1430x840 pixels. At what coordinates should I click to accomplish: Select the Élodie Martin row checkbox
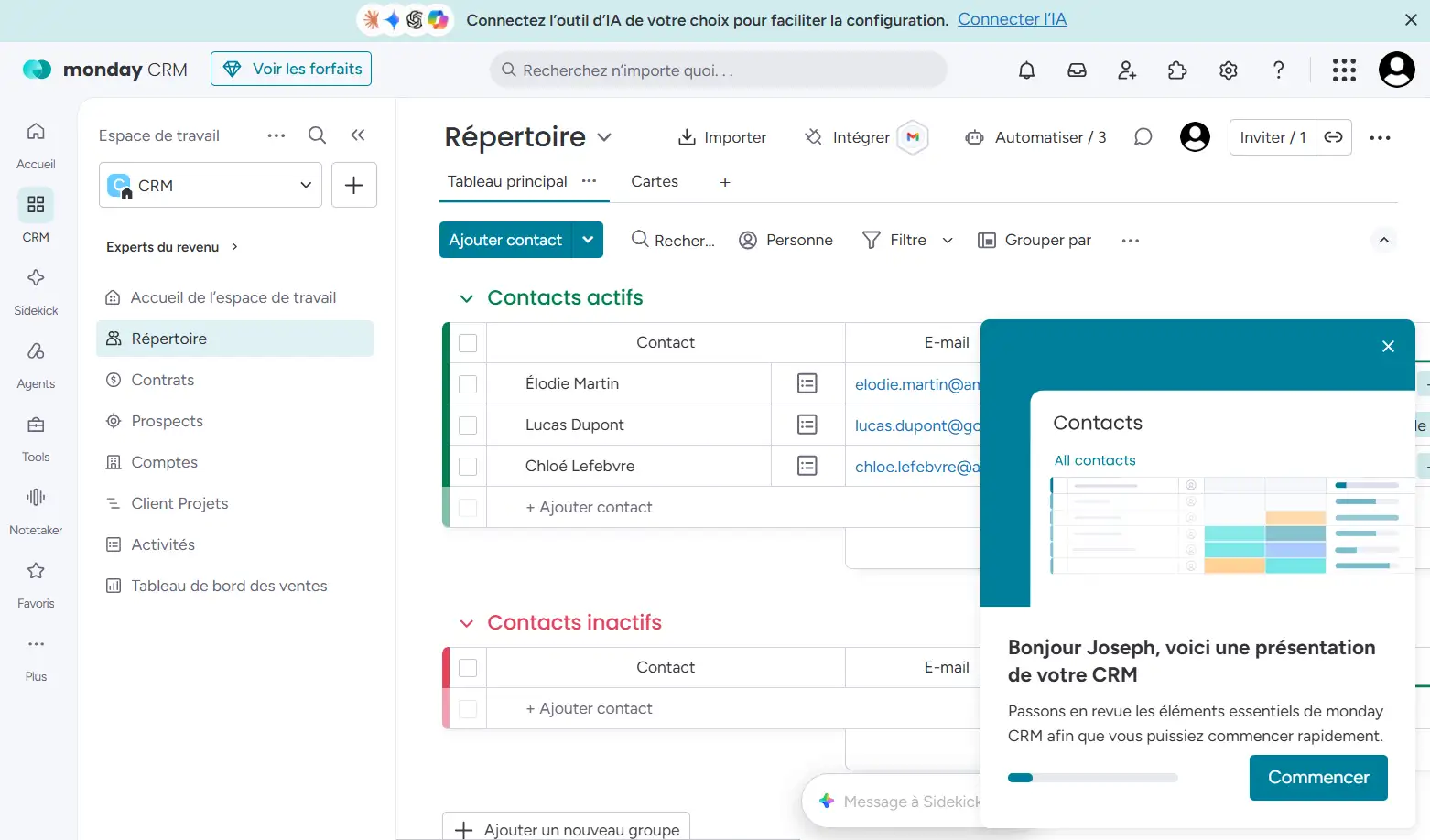tap(468, 384)
